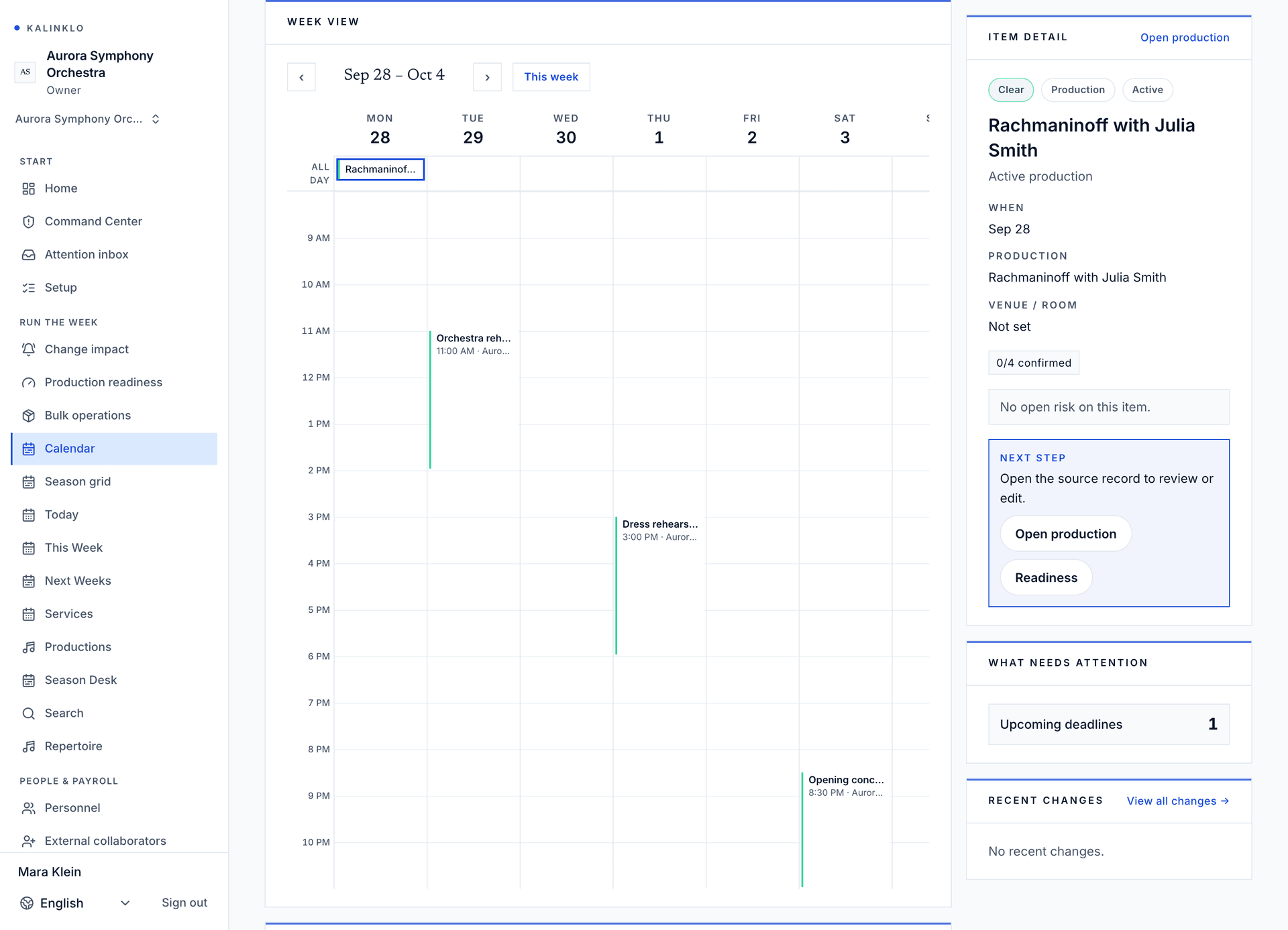Click the Calendar sidebar icon
This screenshot has width=1288, height=930.
coord(28,449)
